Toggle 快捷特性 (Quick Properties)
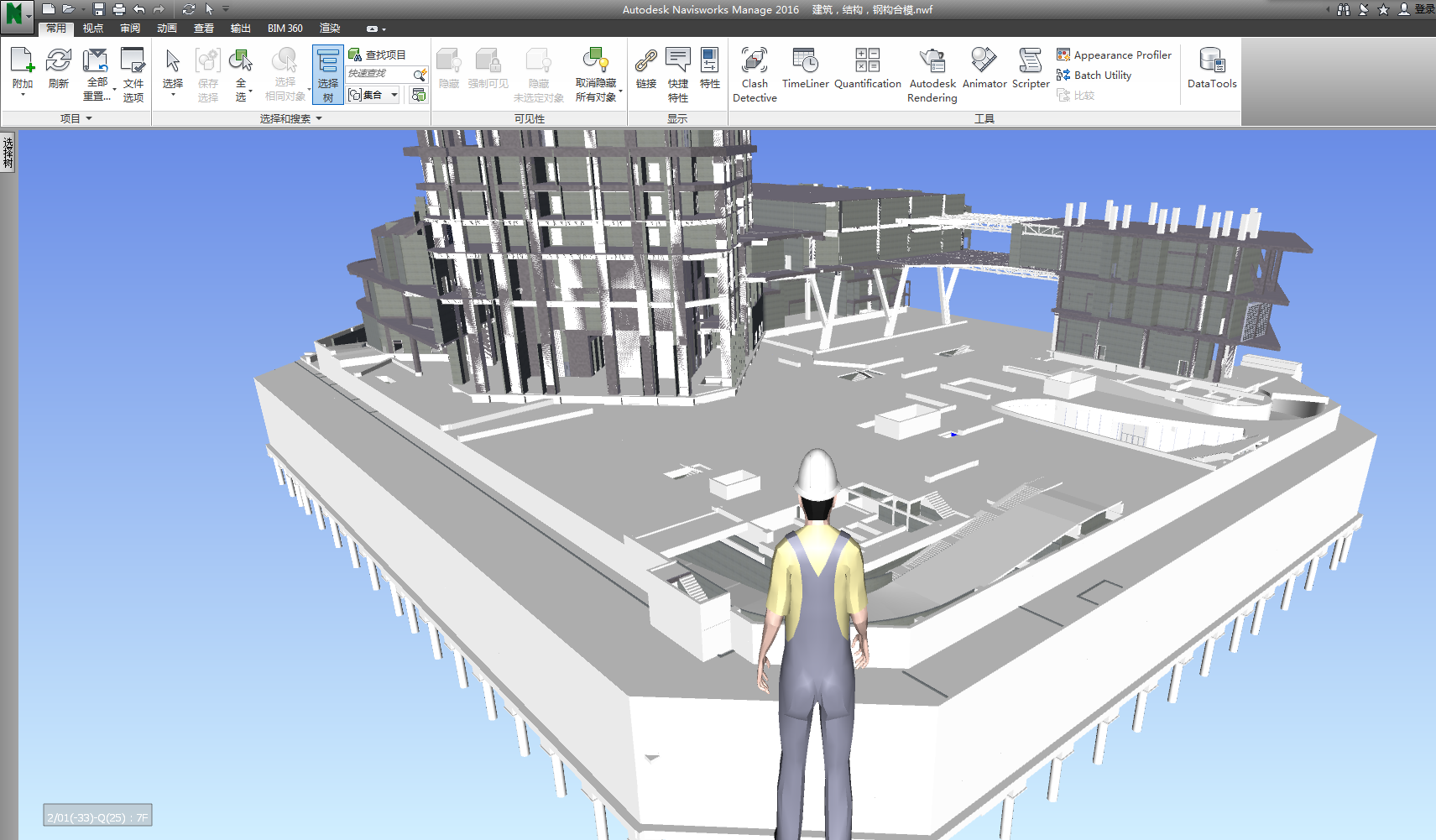Screen dimensions: 1436x840 coord(678,74)
